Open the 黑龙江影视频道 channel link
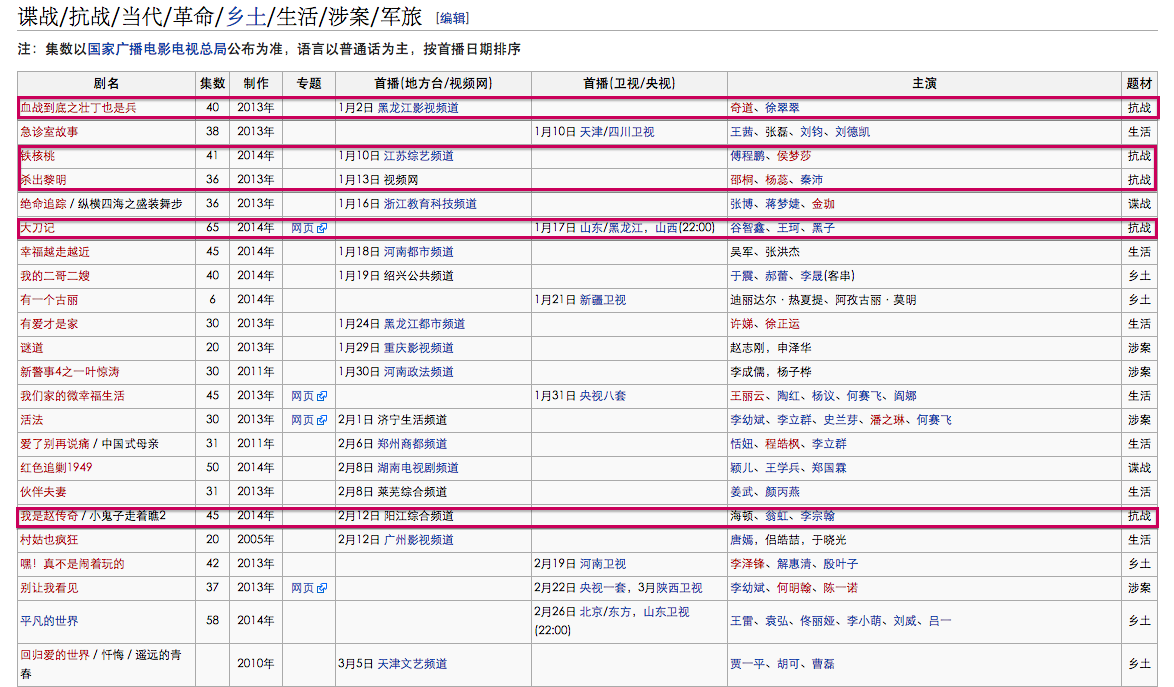The image size is (1174, 687). [417, 108]
